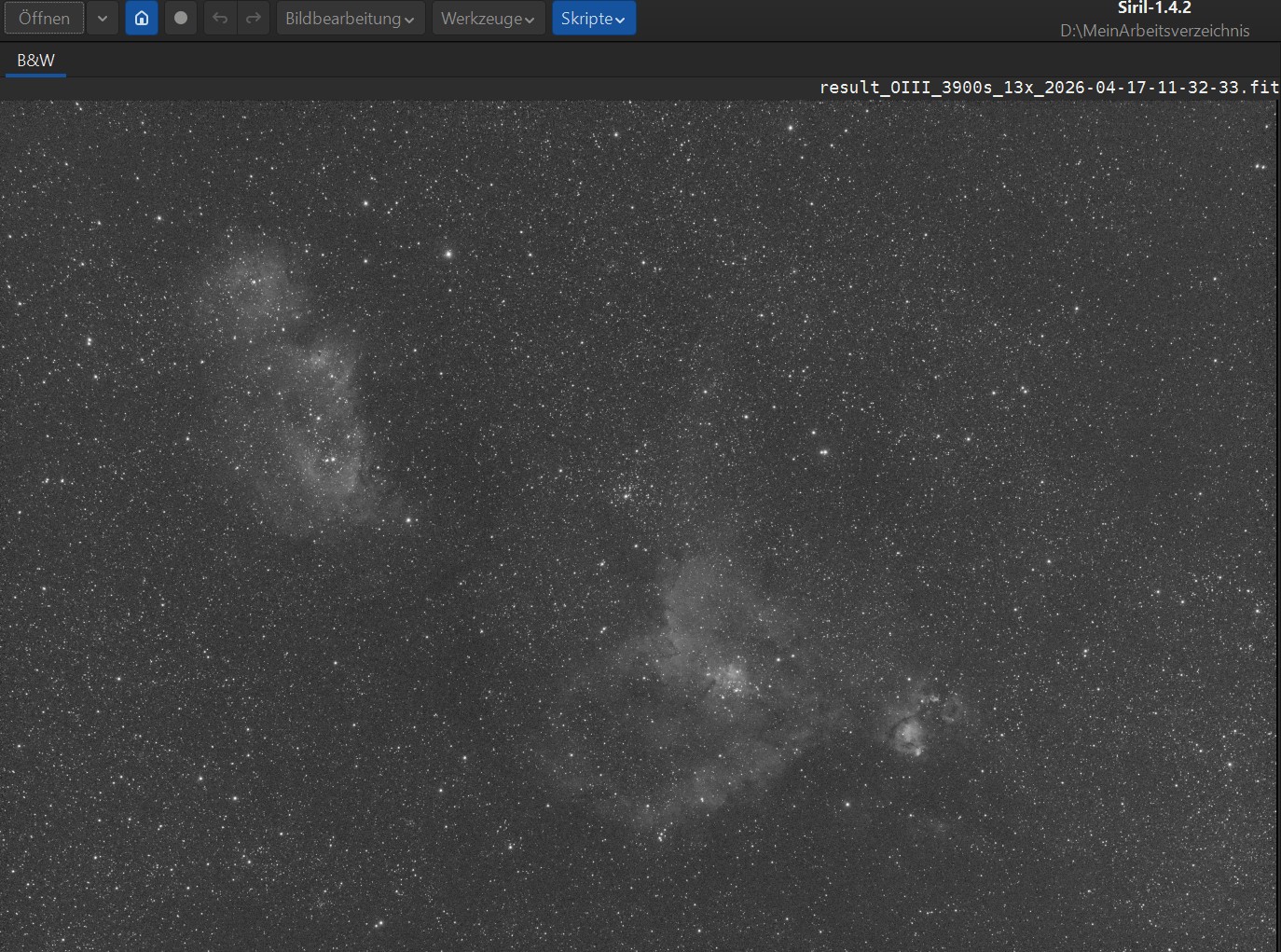Click the vertical divider at image's right edge
Viewport: 1281px width, 952px height.
[1276, 522]
